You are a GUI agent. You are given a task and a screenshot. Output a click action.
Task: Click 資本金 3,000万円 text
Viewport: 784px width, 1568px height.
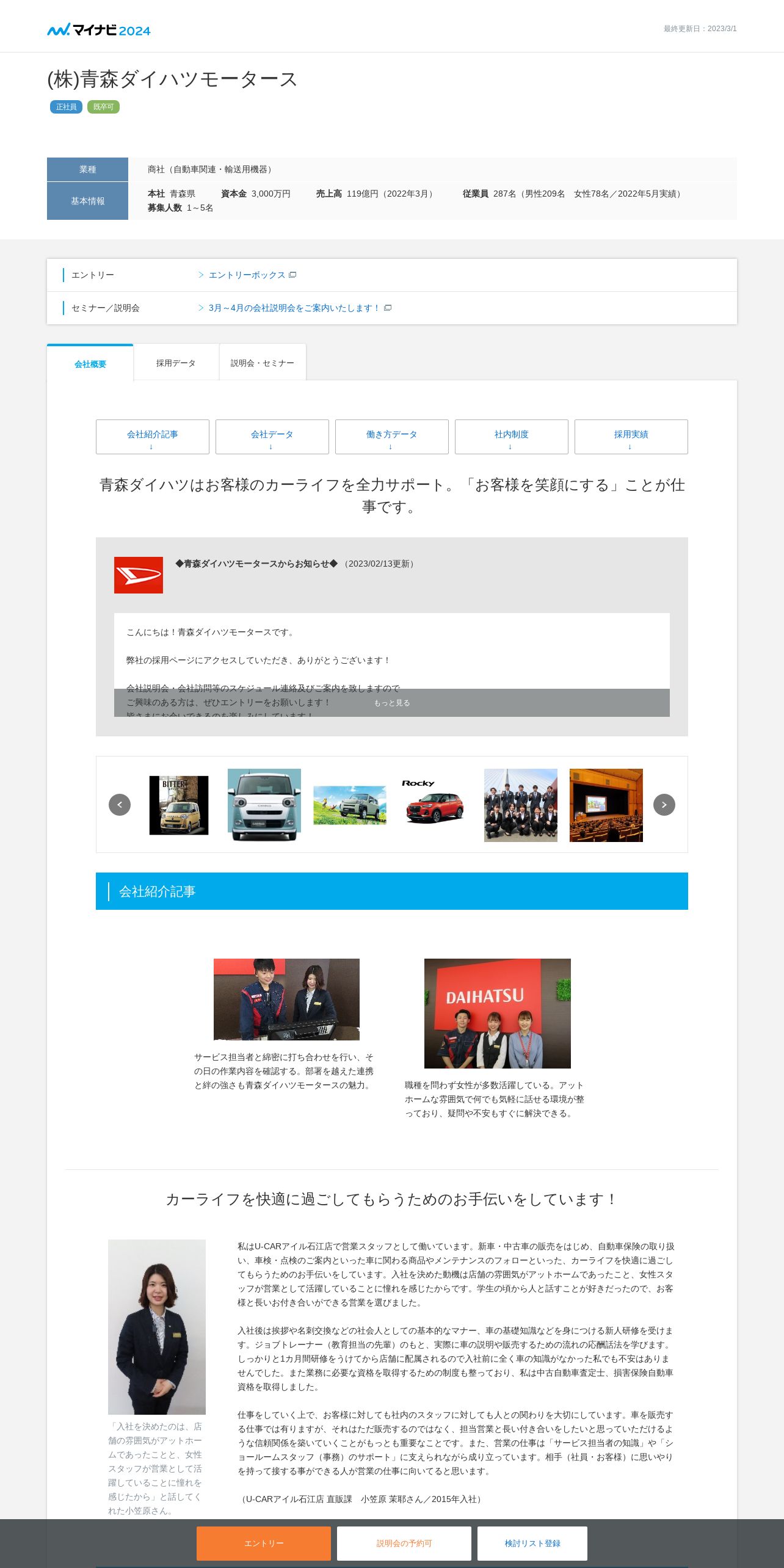(x=256, y=194)
